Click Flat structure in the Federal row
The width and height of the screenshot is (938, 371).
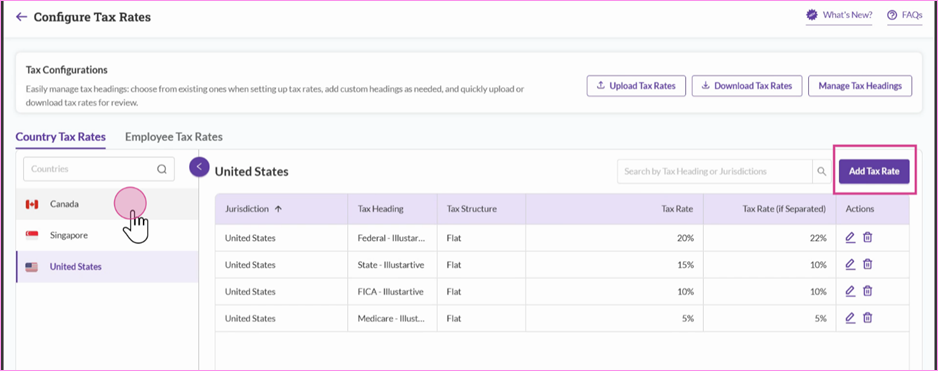pos(454,238)
